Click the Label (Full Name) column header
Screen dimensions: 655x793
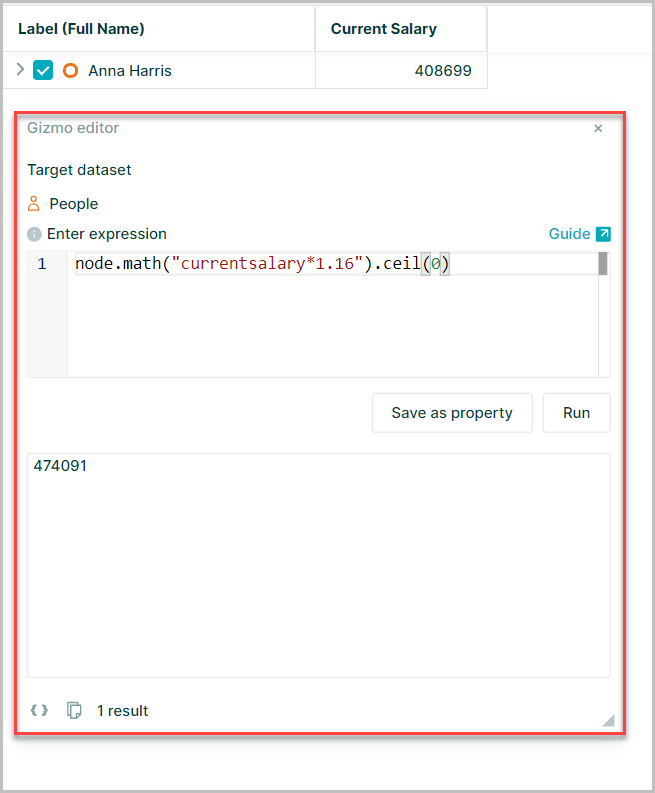[81, 29]
